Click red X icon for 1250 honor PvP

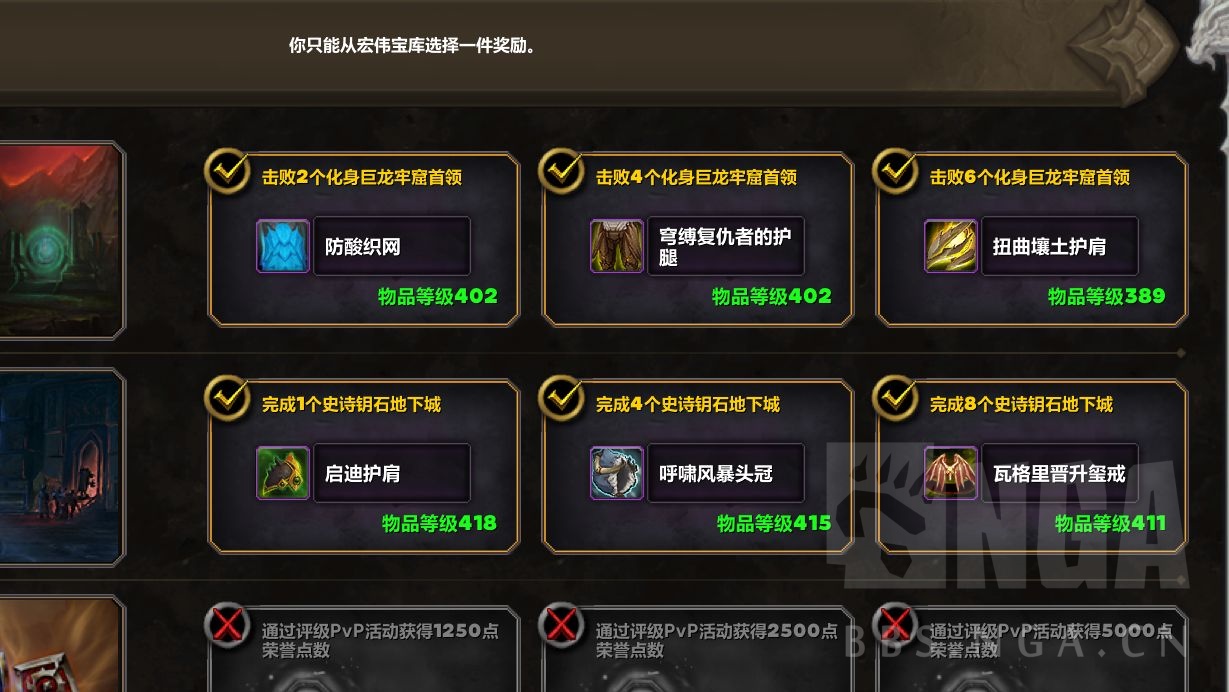click(227, 626)
